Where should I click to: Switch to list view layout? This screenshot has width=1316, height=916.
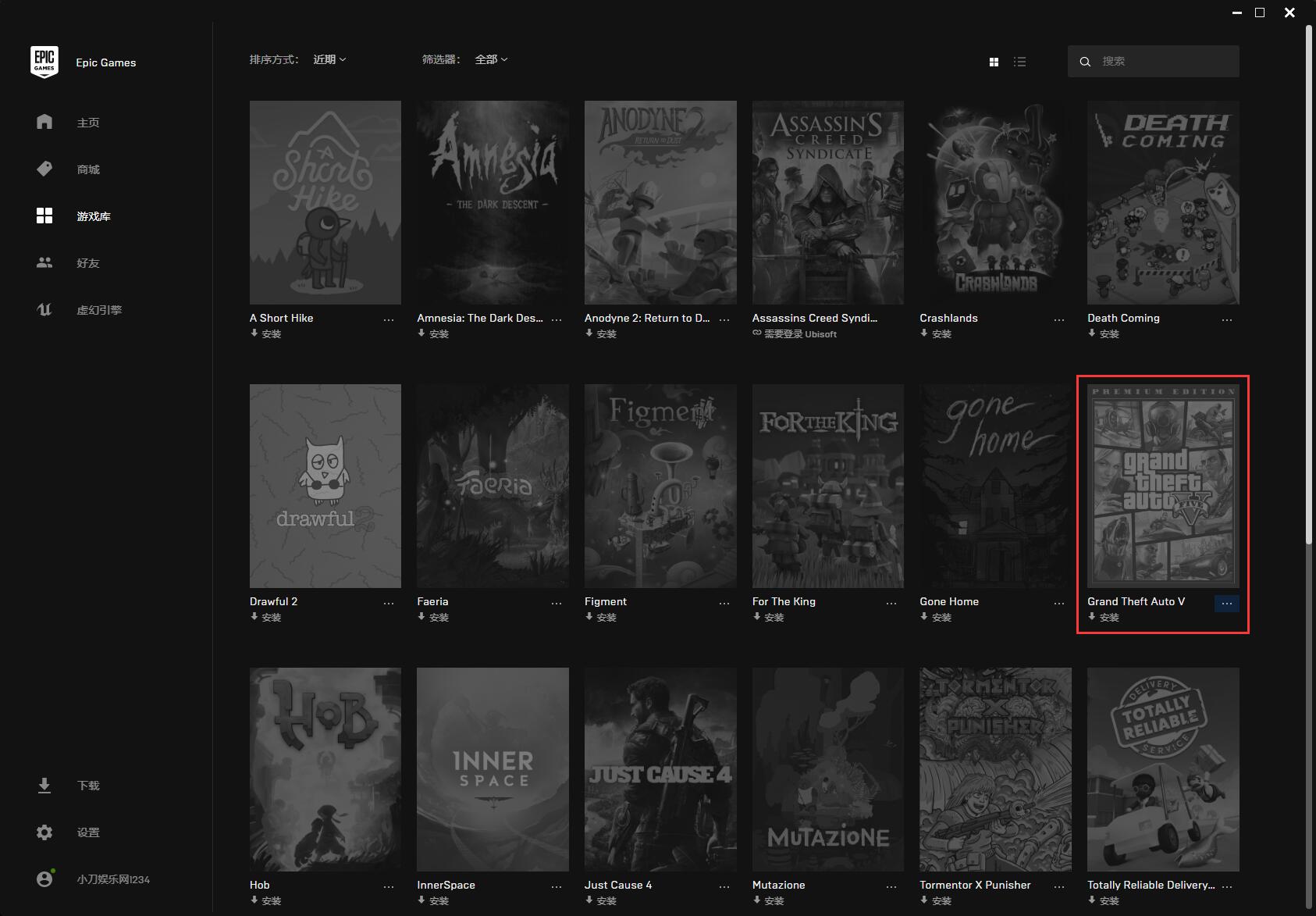pyautogui.click(x=1019, y=62)
